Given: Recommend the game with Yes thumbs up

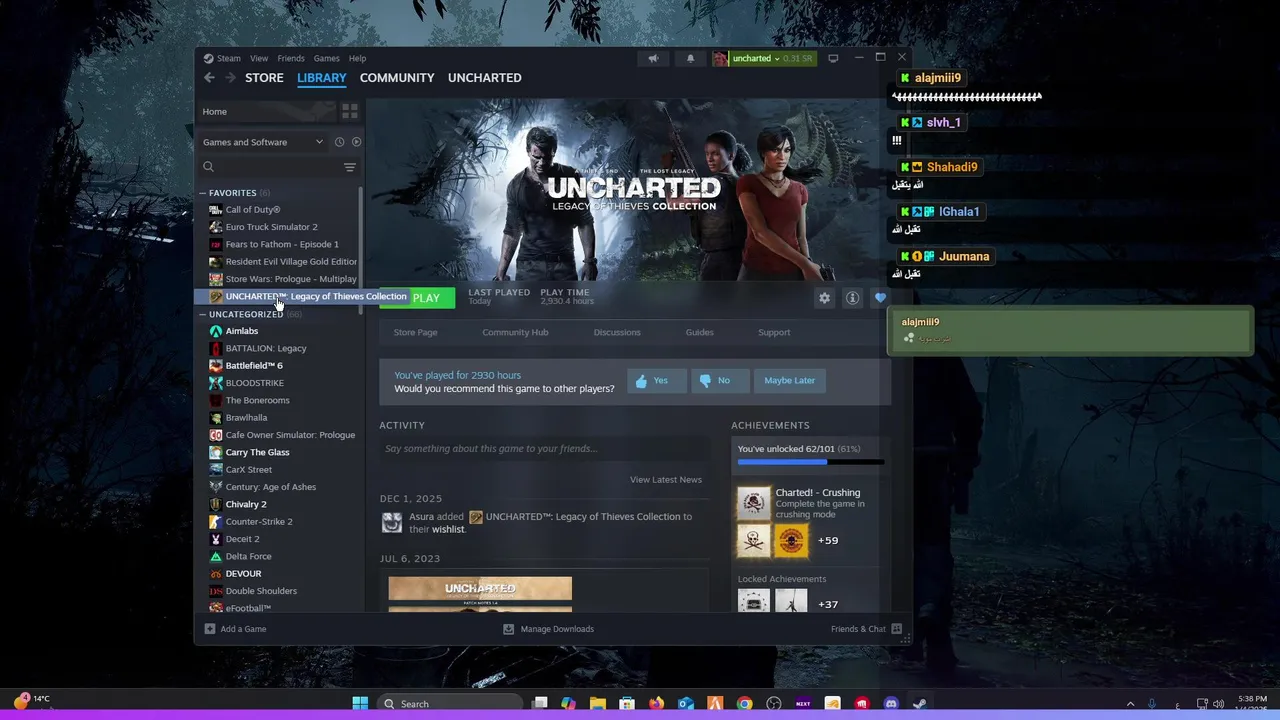Looking at the screenshot, I should (x=656, y=380).
